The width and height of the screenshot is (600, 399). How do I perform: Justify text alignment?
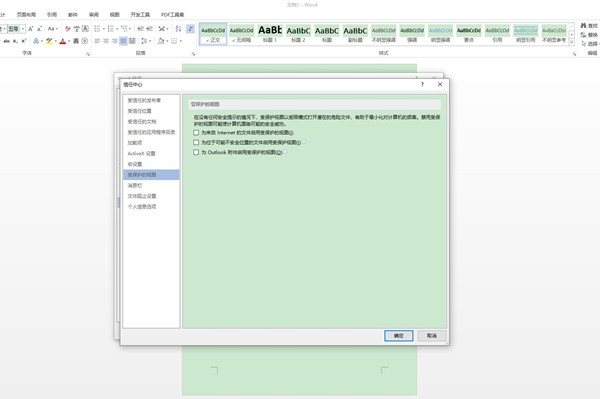(x=123, y=41)
